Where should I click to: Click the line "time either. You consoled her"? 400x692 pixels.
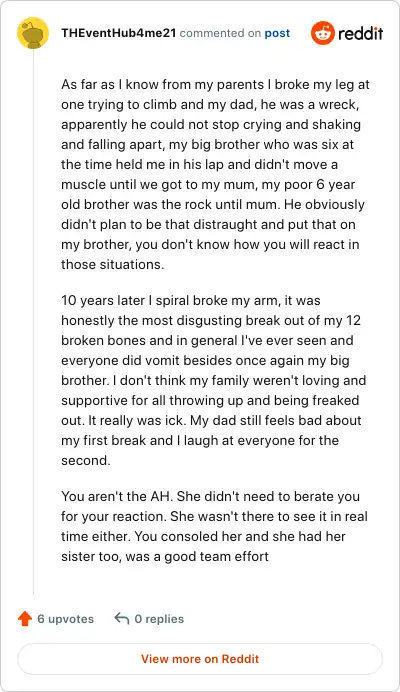(x=203, y=536)
